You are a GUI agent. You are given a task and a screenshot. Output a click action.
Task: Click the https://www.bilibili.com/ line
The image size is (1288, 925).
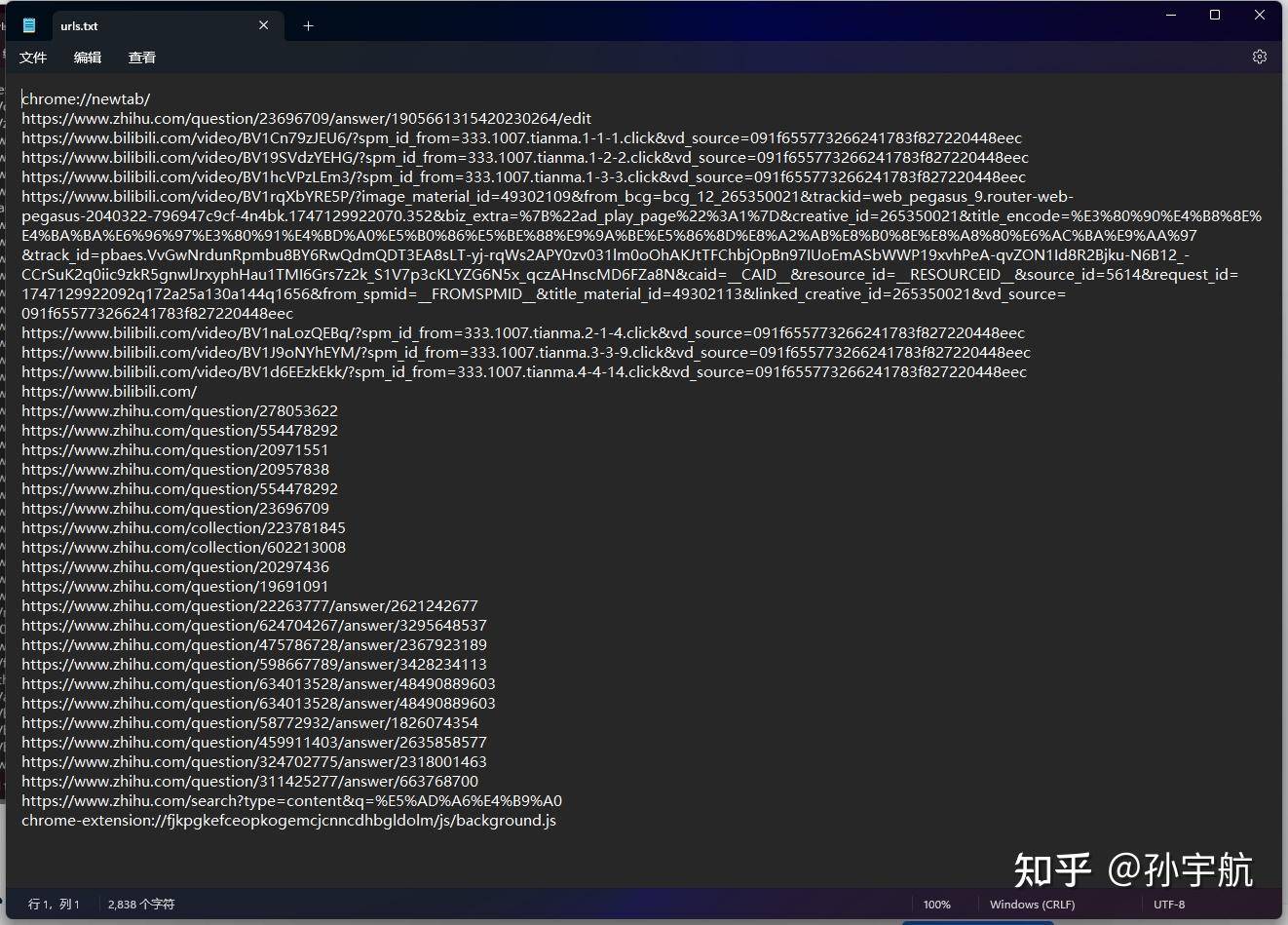pyautogui.click(x=109, y=391)
